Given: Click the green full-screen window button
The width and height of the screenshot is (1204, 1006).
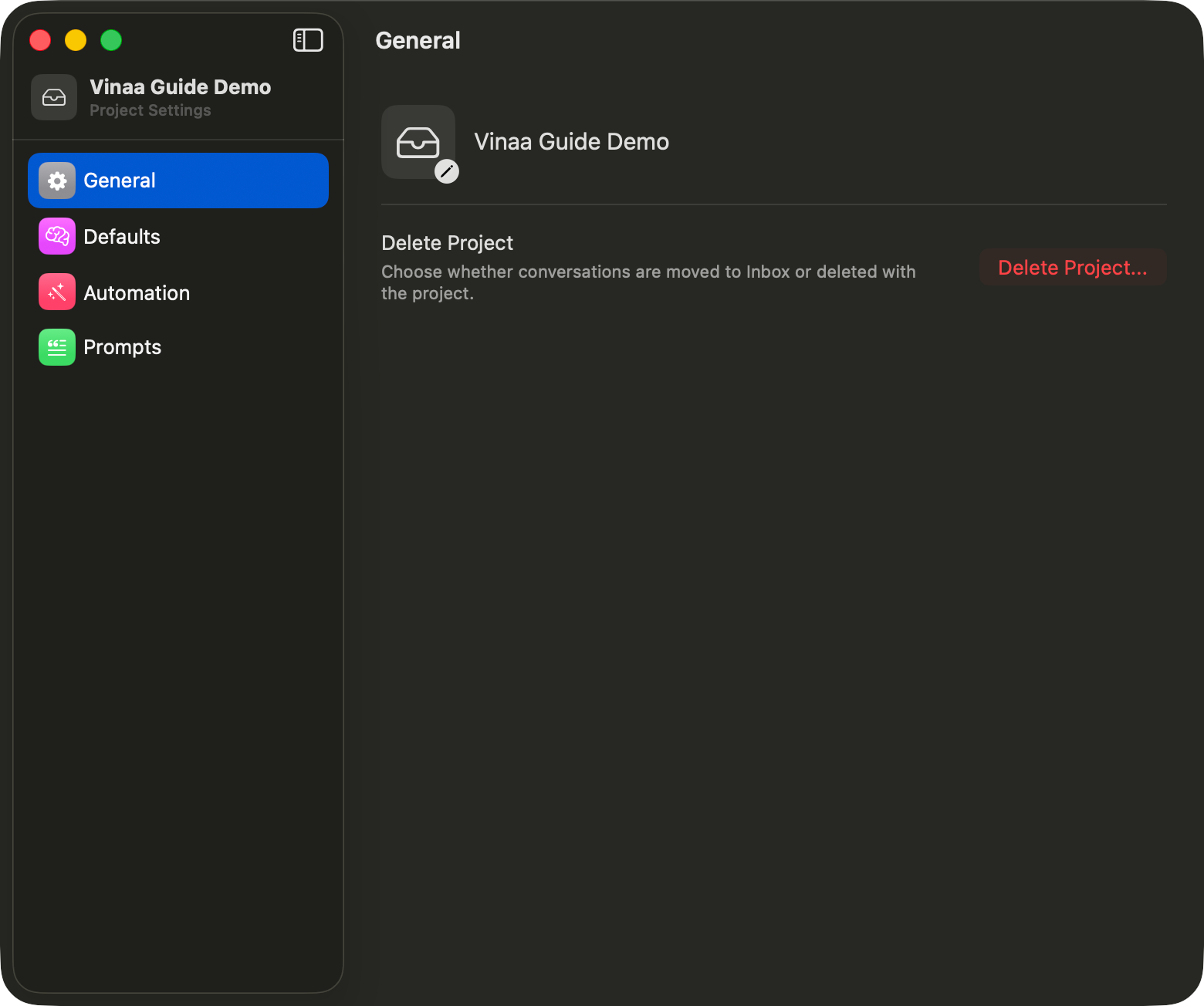Looking at the screenshot, I should click(111, 40).
